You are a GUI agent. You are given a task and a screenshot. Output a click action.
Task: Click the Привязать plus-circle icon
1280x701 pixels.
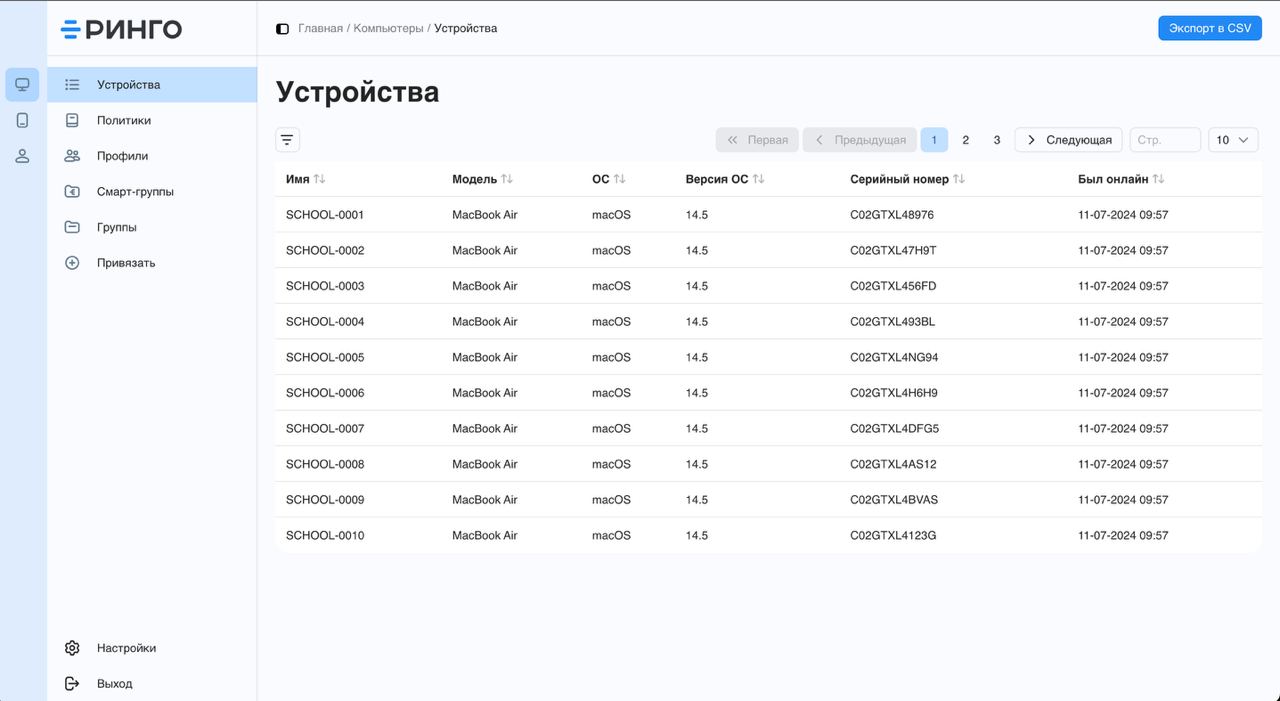pyautogui.click(x=71, y=262)
